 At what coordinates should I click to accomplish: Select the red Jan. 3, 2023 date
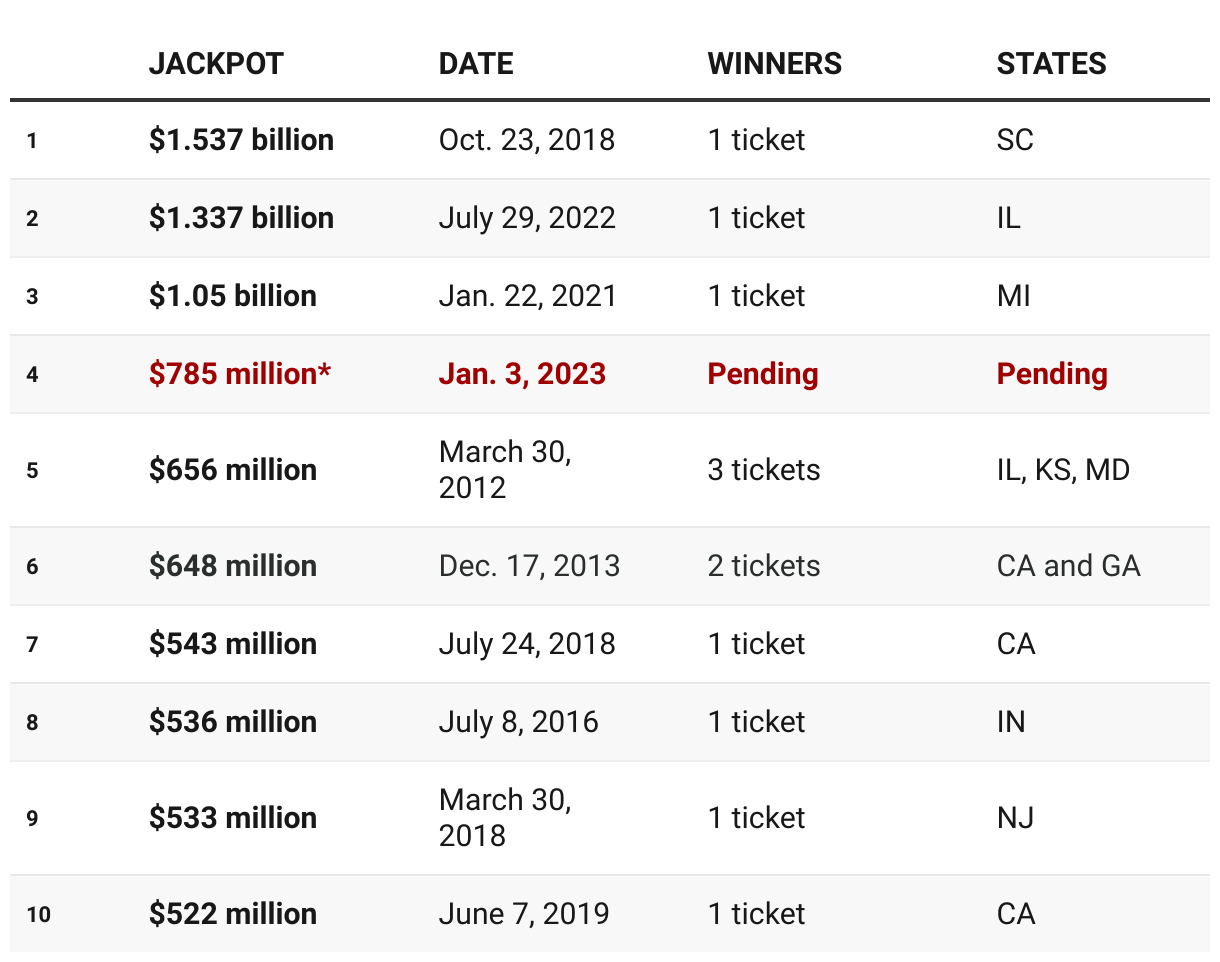522,374
